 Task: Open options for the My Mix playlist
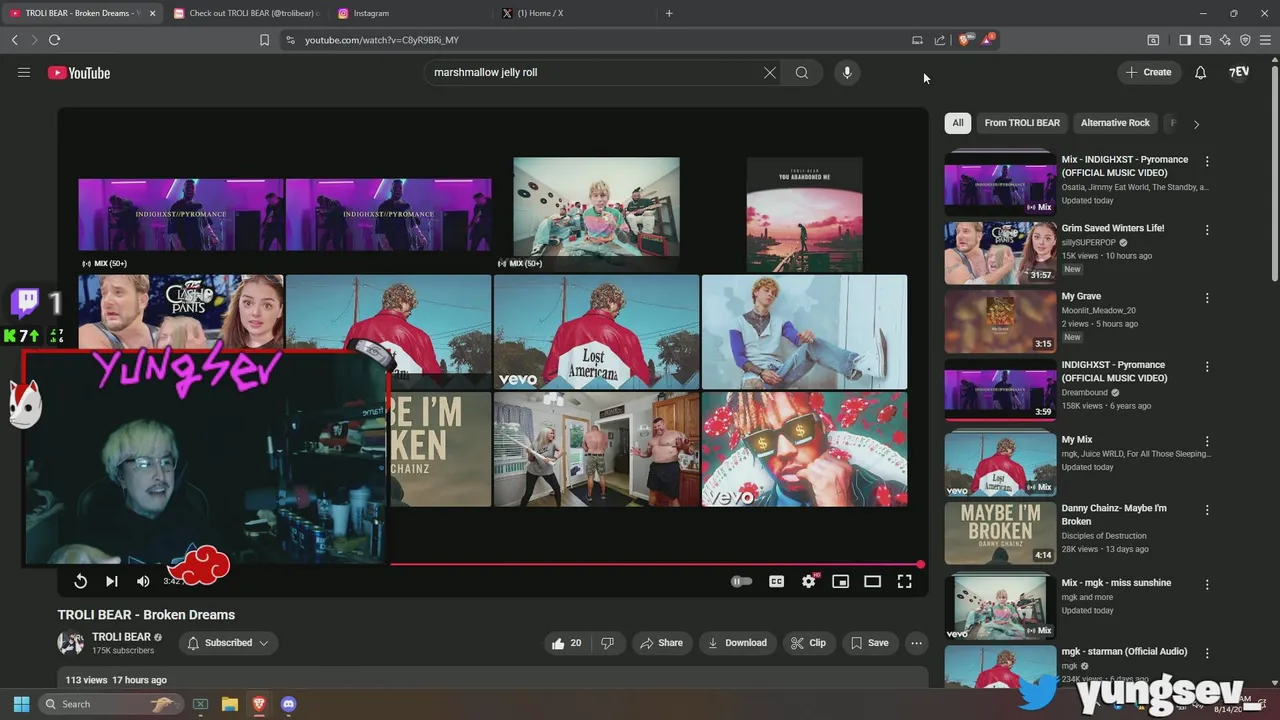click(x=1207, y=441)
